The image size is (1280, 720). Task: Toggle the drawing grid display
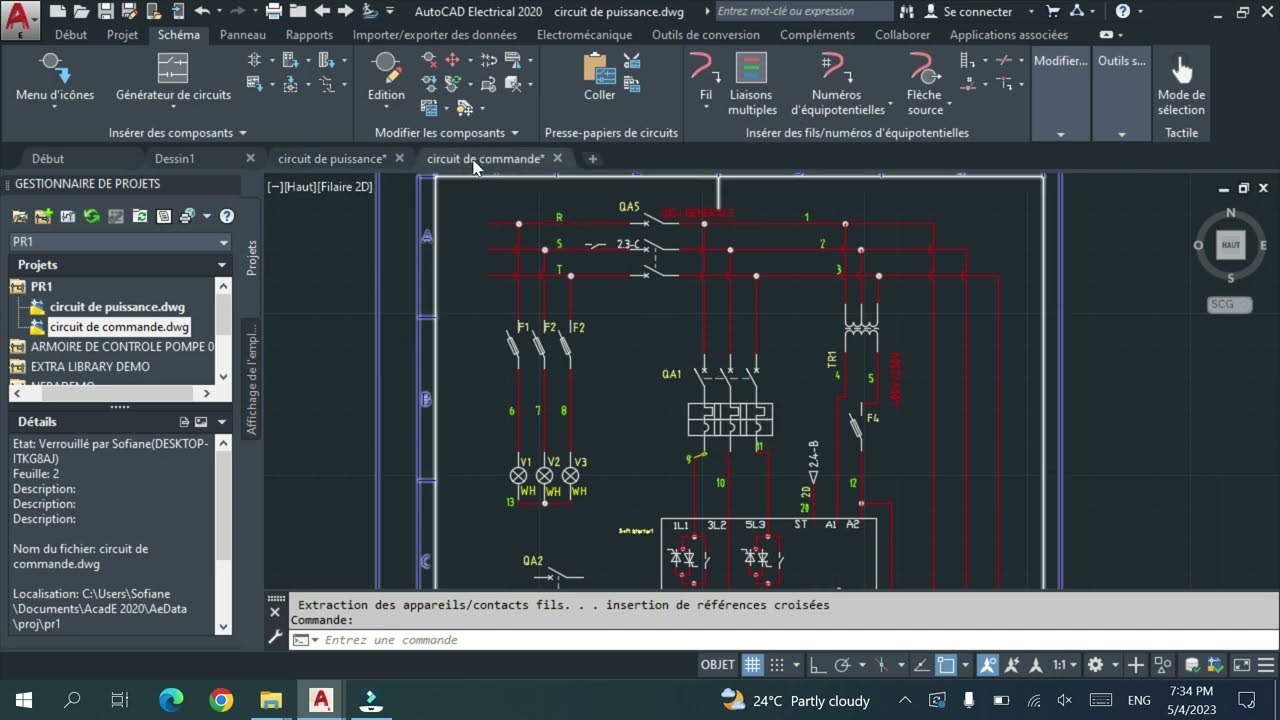pyautogui.click(x=752, y=665)
